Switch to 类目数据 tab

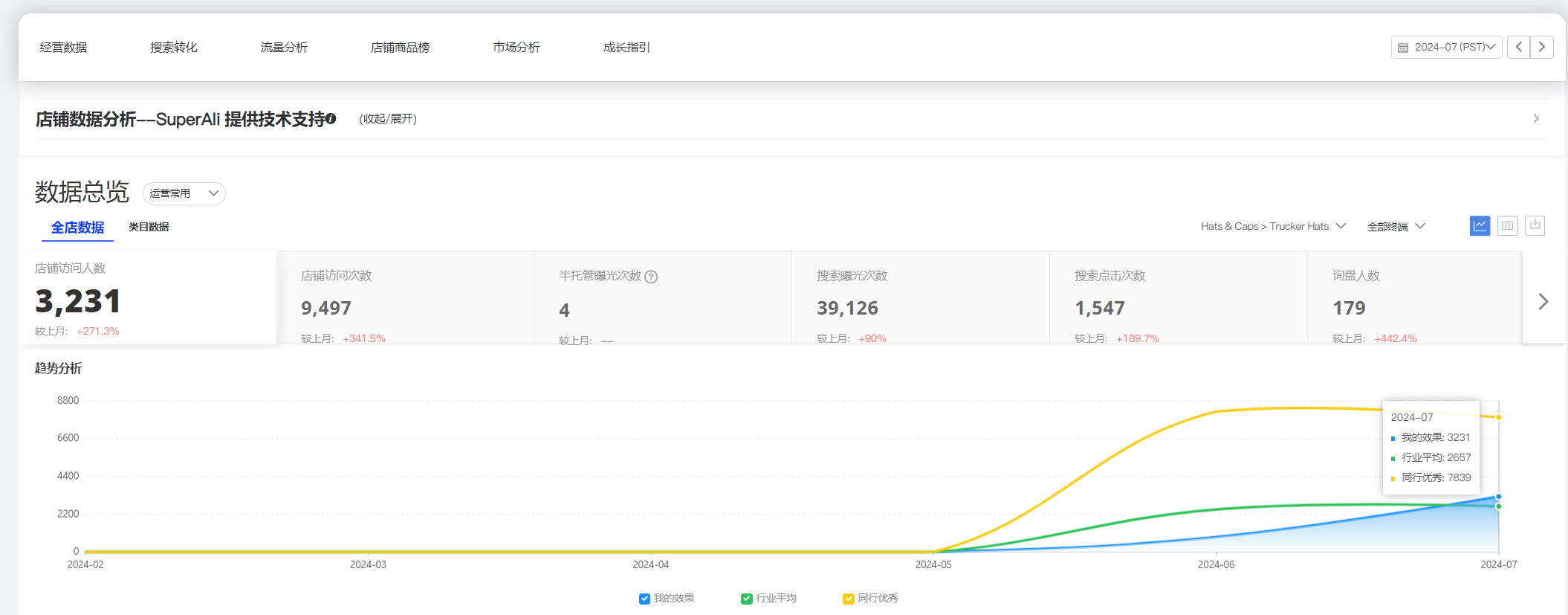coord(149,227)
